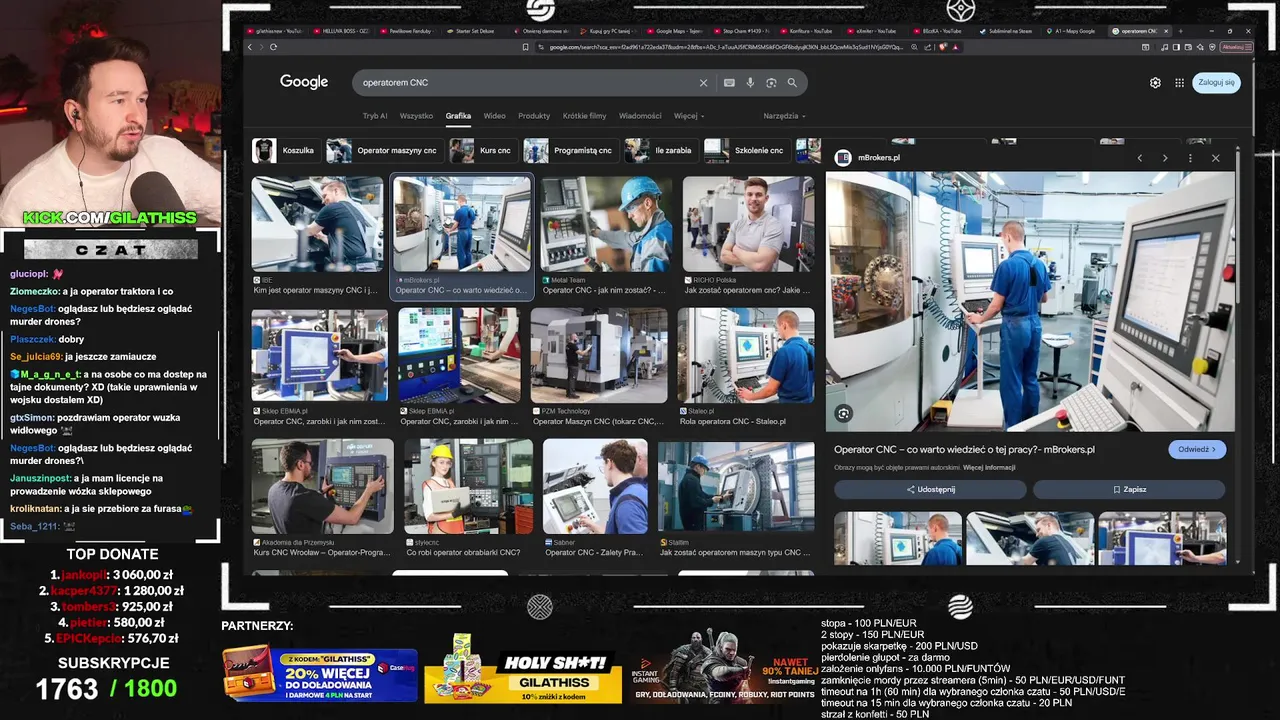The width and height of the screenshot is (1280, 720).
Task: Open 'Operator CNC – co warto wiedzieć' title link
Action: click(964, 450)
